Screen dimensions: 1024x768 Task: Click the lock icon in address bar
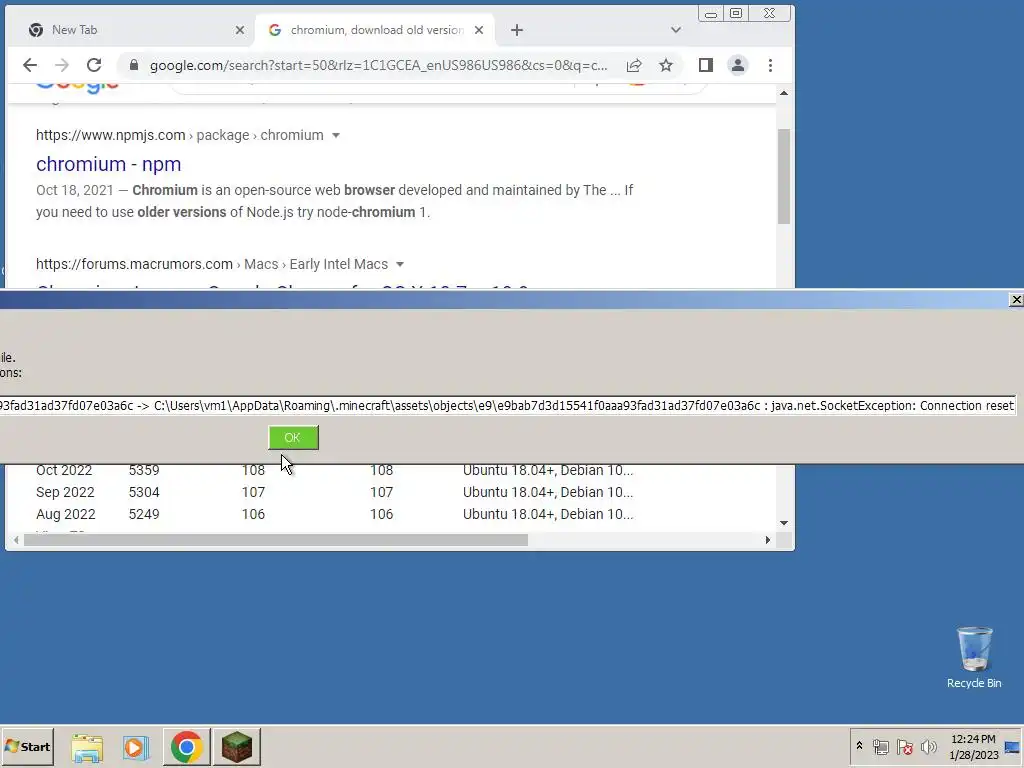click(x=134, y=65)
